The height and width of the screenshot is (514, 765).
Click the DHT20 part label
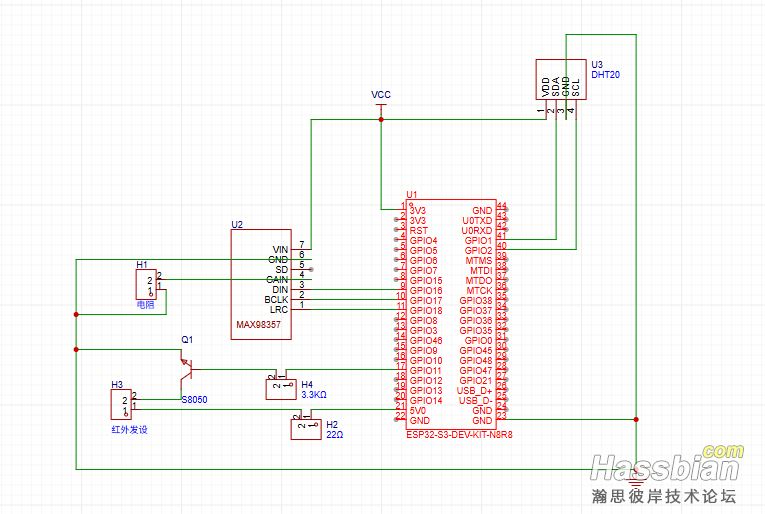605,75
